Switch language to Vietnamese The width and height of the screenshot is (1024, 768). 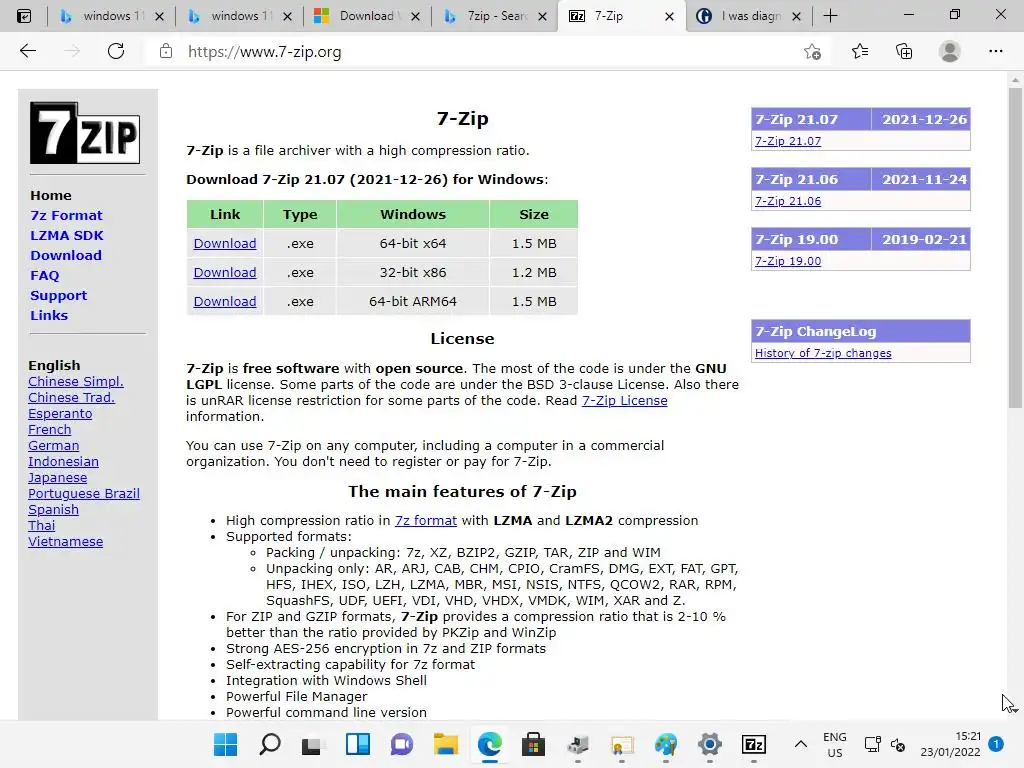65,541
